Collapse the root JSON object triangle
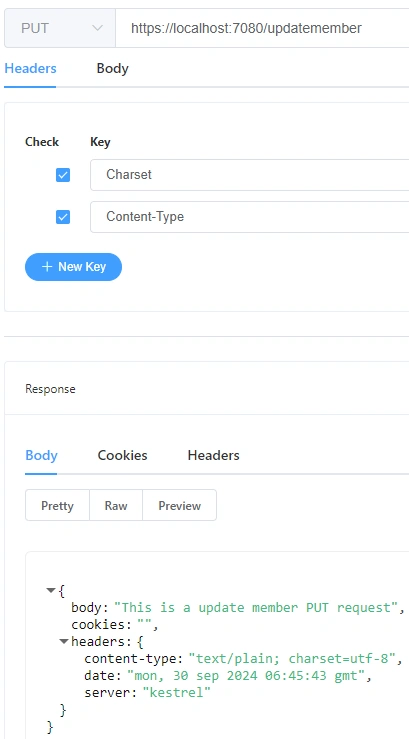Screen dimensions: 409x739 (50, 591)
